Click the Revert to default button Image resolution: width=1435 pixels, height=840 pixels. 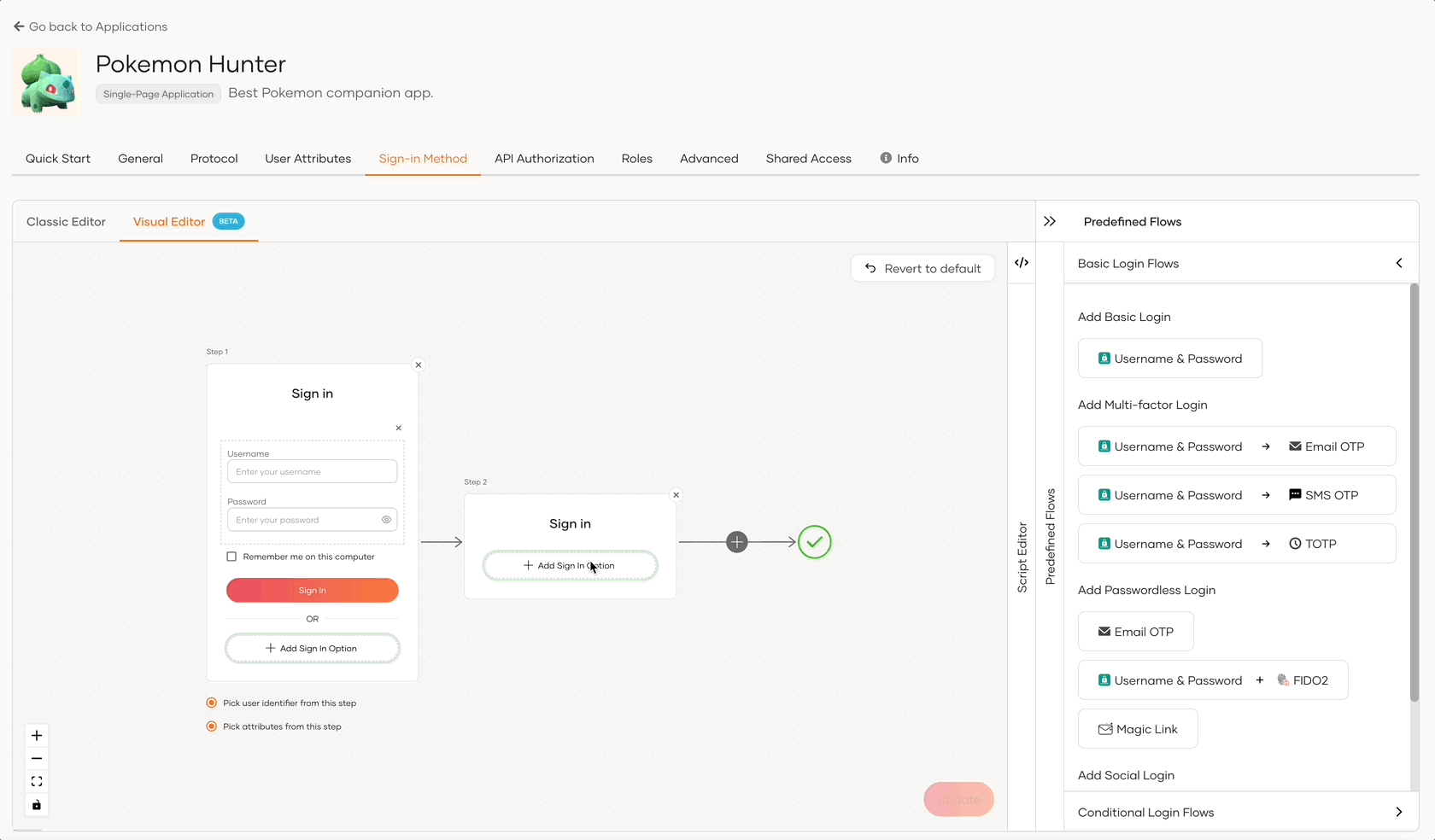[922, 268]
